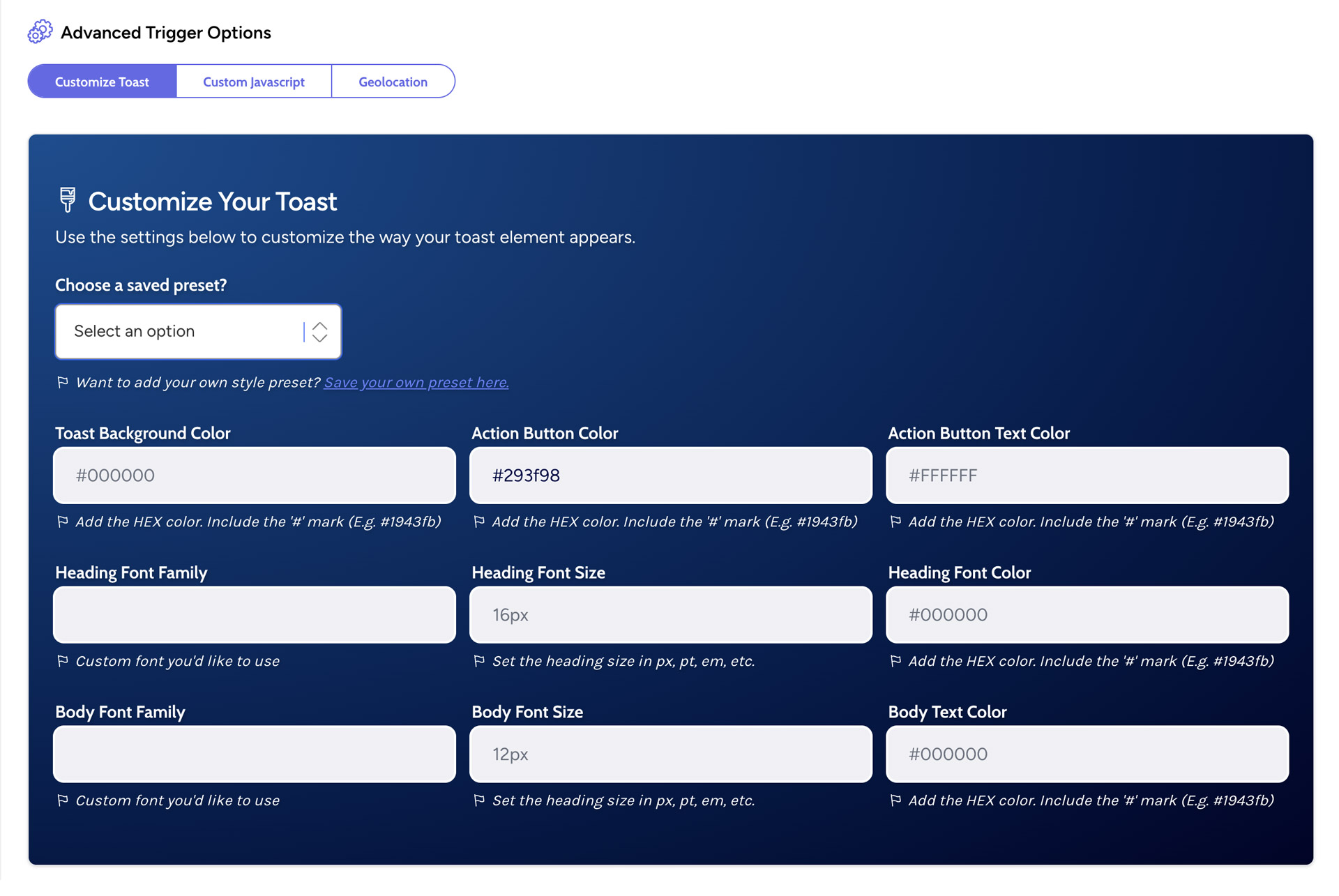Click the 'Heading Font Color' label

point(960,573)
